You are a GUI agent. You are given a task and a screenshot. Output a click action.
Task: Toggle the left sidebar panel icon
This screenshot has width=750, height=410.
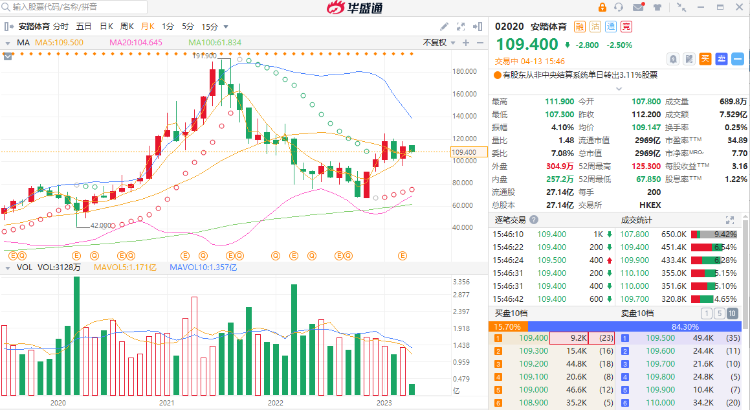7,27
